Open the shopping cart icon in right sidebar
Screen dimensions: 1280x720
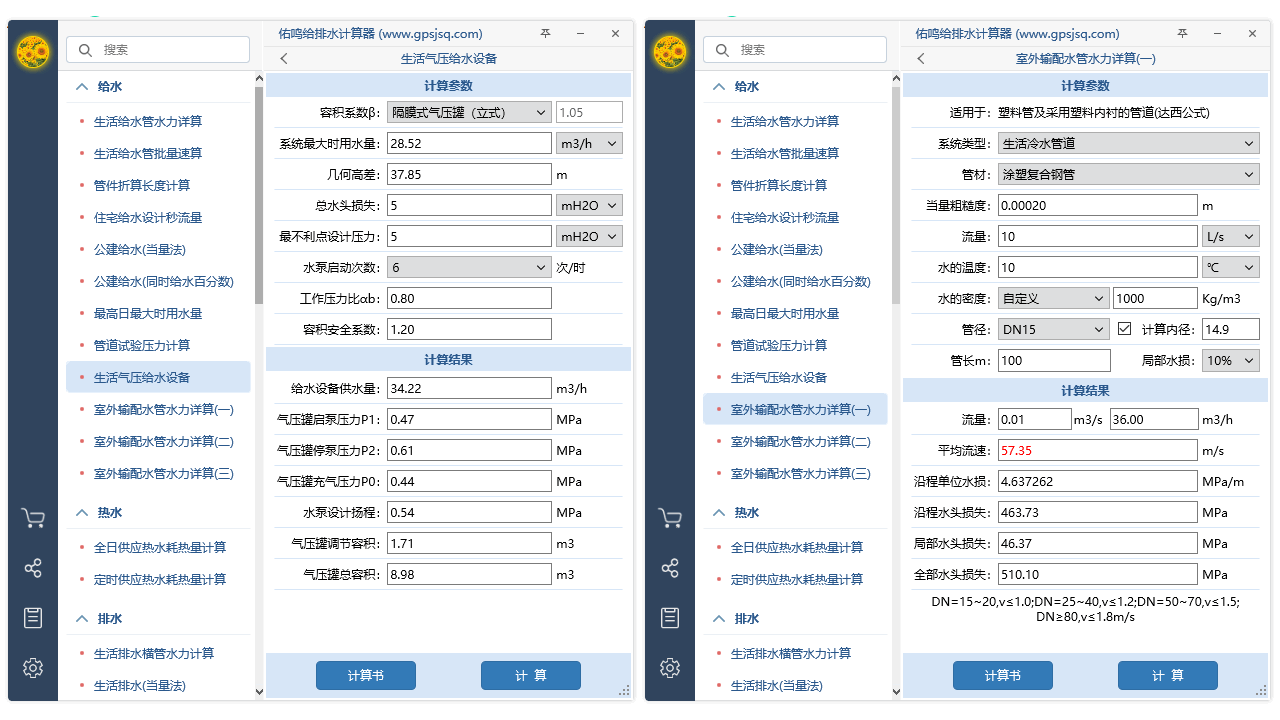click(670, 517)
